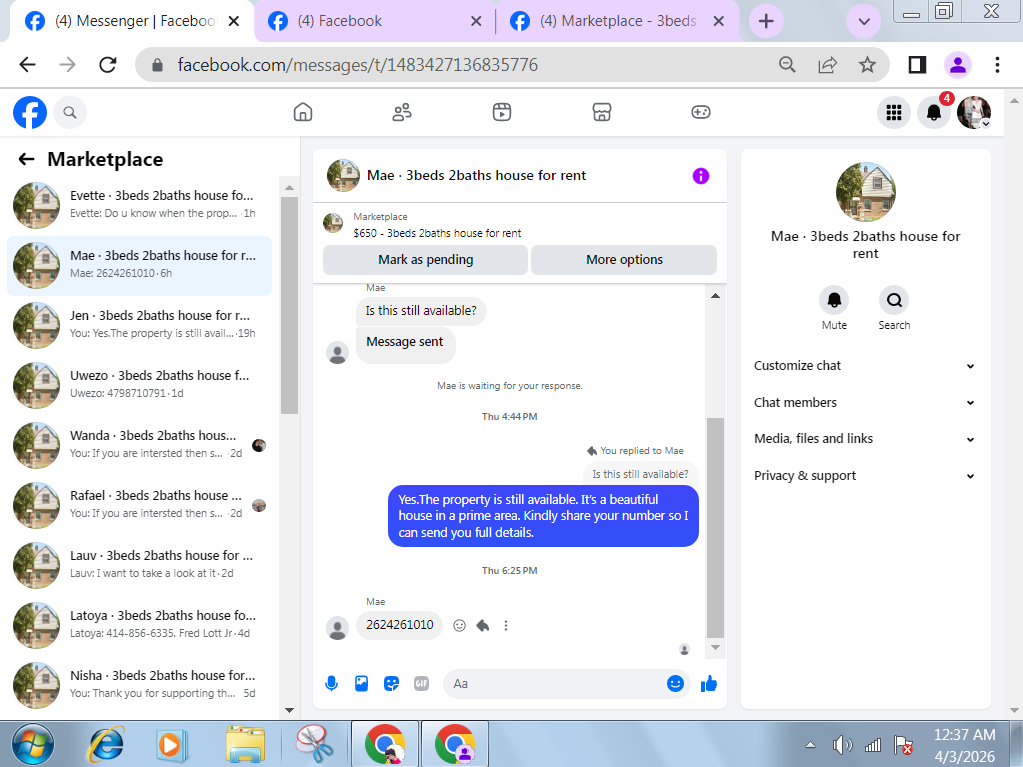This screenshot has width=1023, height=767.
Task: Click chat messages scrollbar thumb
Action: [716, 527]
